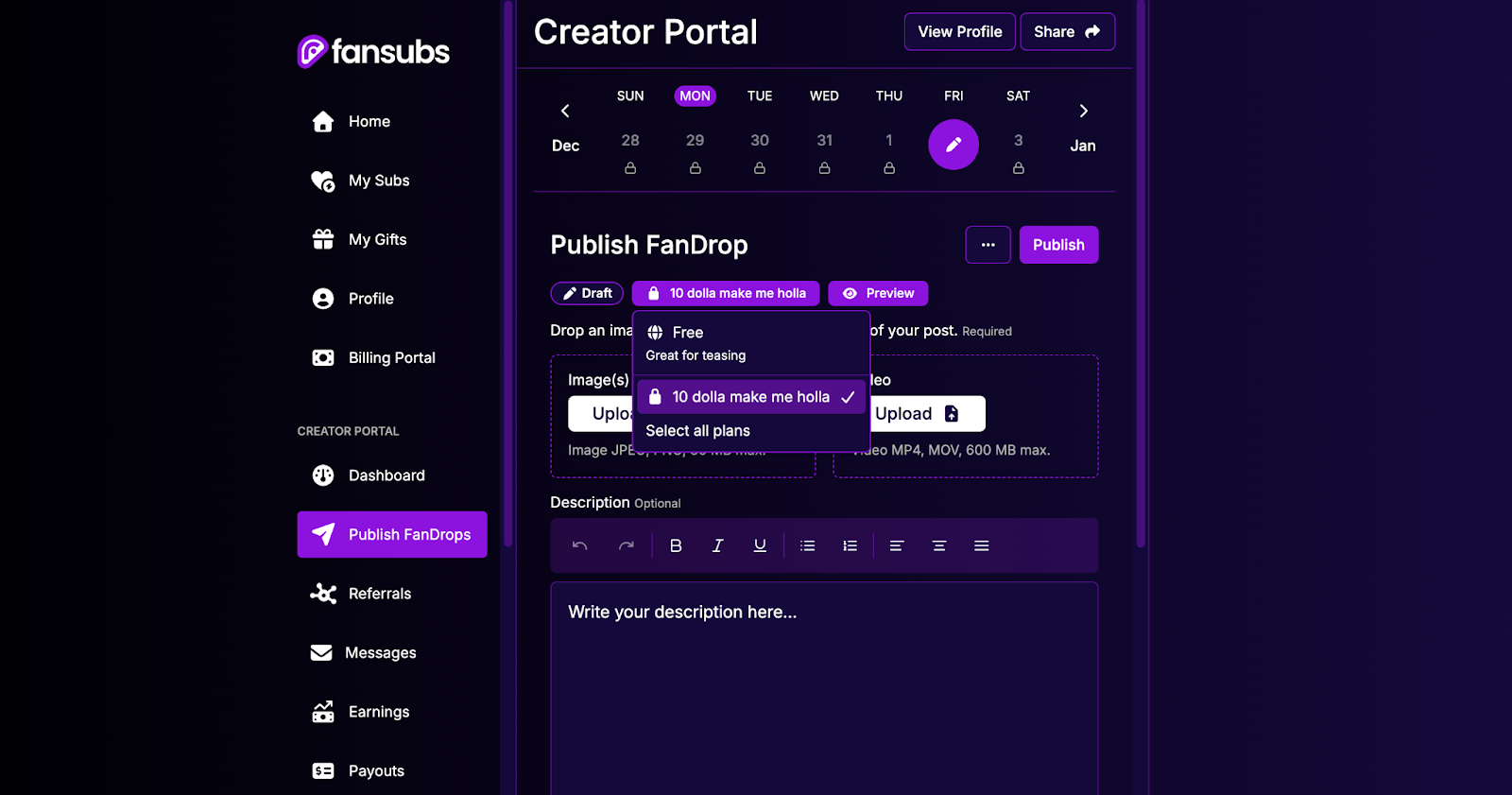Screen dimensions: 1512x795
Task: Click the redo arrow icon
Action: click(x=626, y=545)
